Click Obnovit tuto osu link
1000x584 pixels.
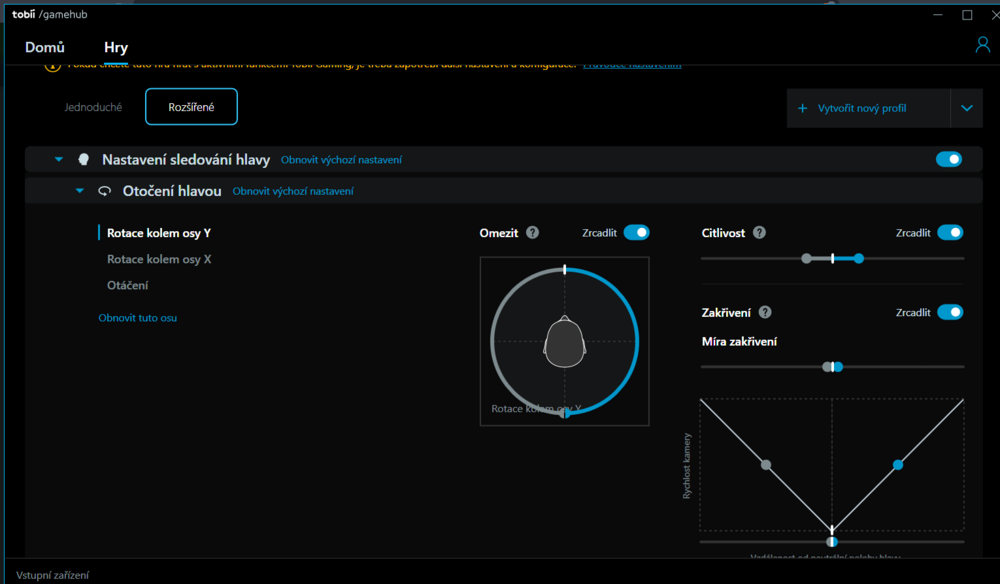point(137,318)
